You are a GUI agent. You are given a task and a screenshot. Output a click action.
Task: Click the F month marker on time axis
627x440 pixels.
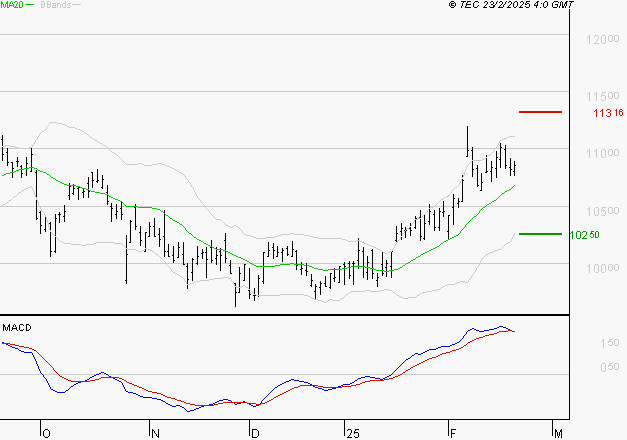pyautogui.click(x=453, y=434)
